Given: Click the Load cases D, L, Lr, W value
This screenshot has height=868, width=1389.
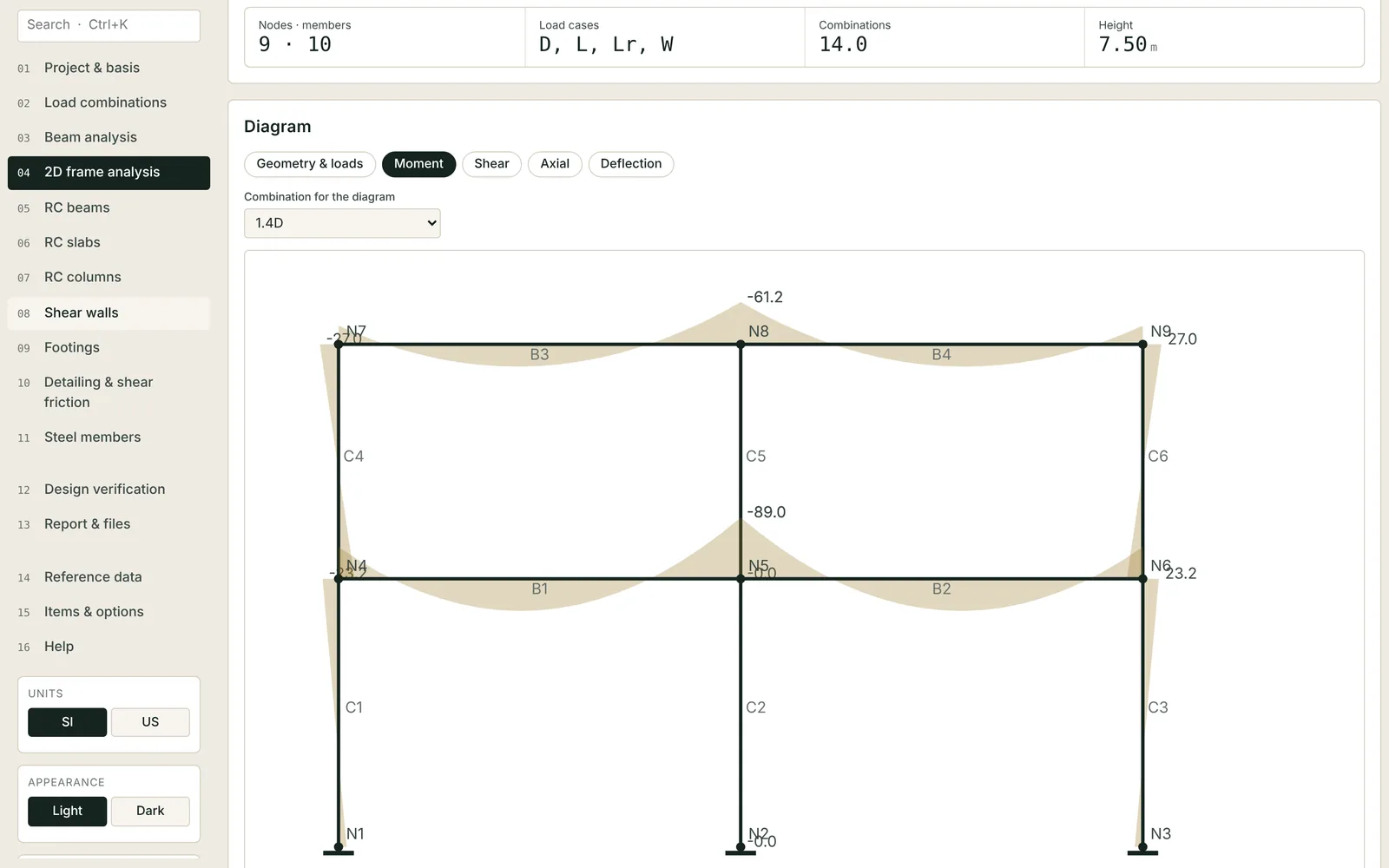Looking at the screenshot, I should tap(606, 45).
